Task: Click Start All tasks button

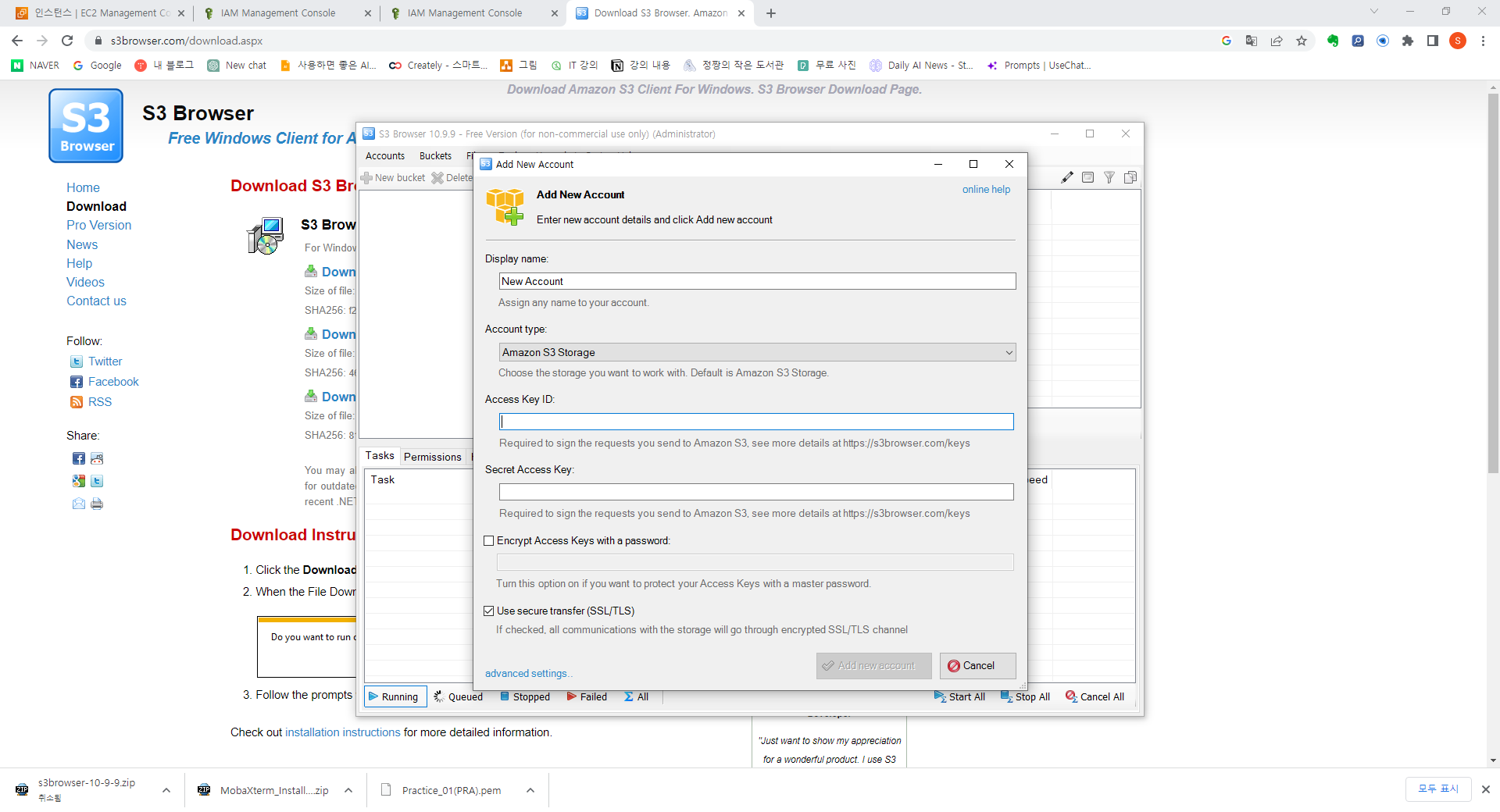Action: 959,696
